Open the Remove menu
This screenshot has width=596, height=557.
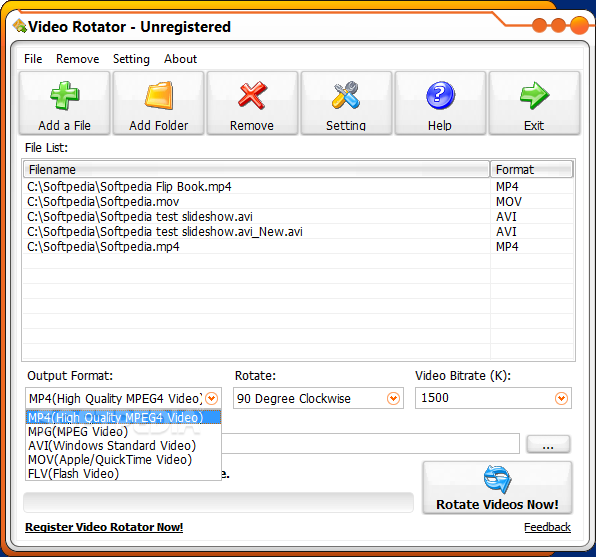78,59
